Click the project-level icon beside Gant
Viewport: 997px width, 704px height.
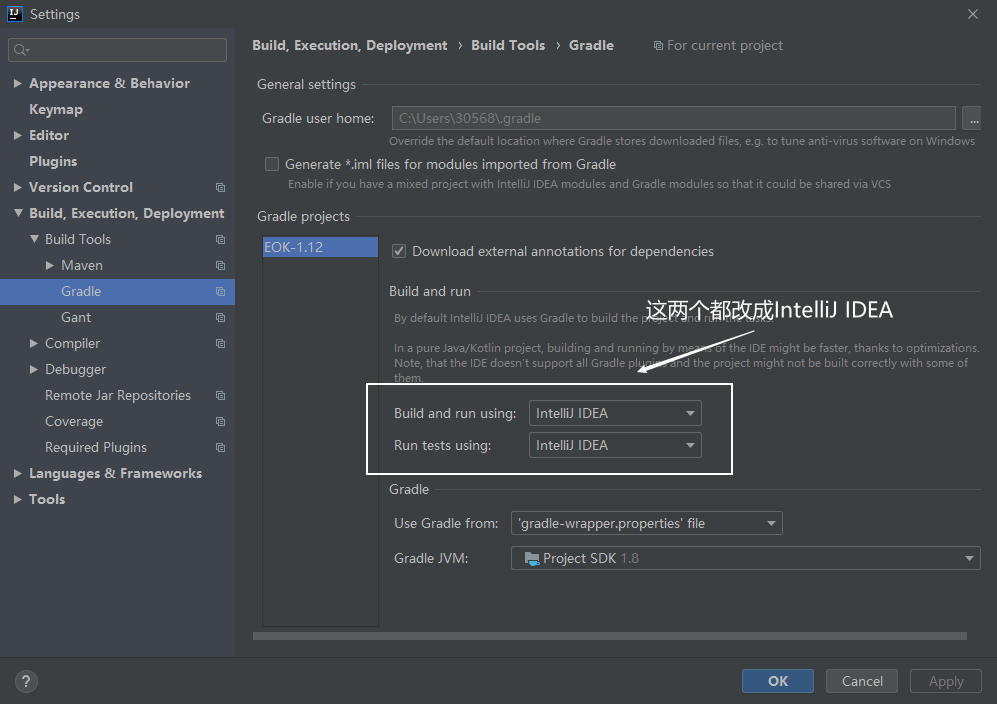(220, 318)
